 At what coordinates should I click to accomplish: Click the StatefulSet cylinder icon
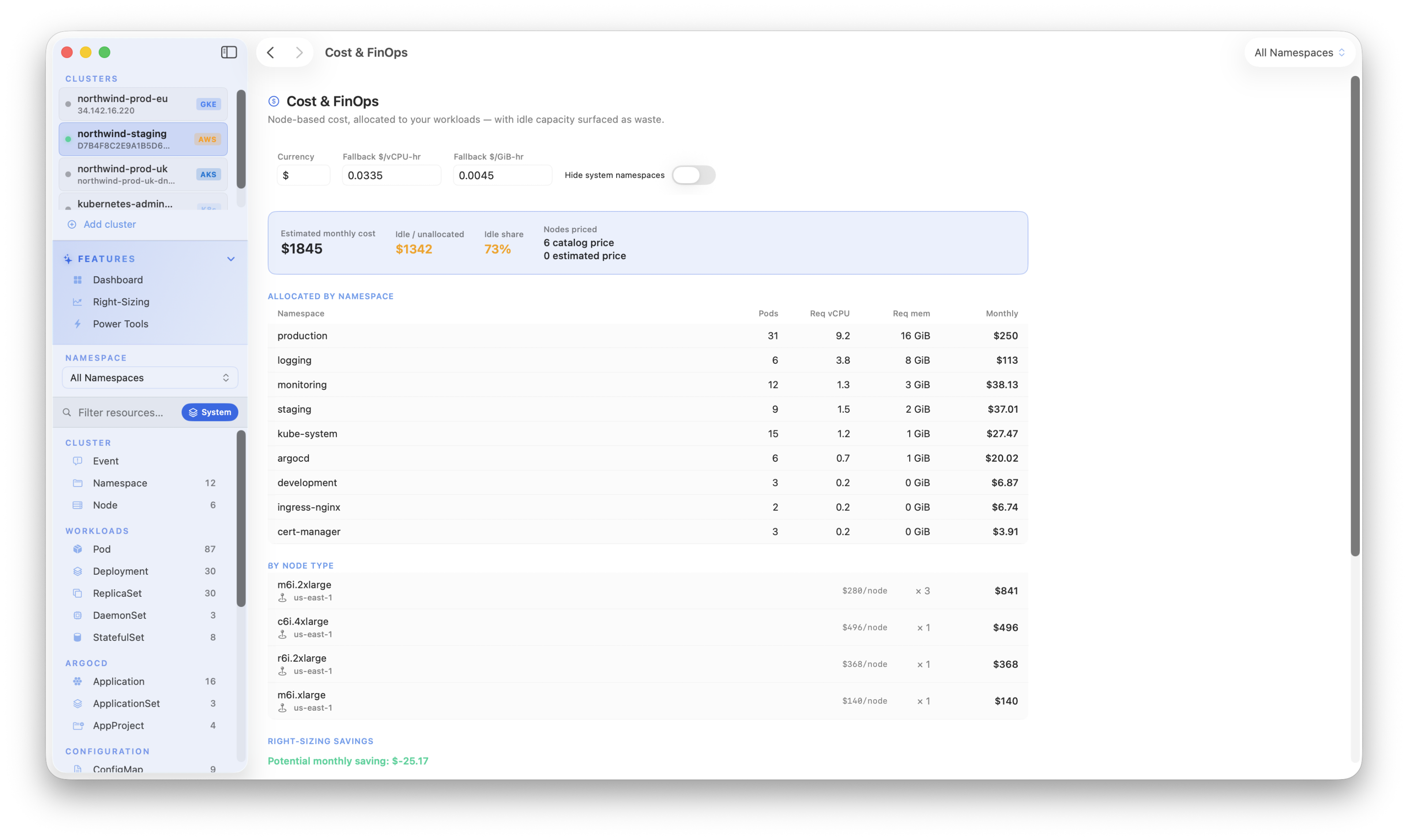click(78, 637)
